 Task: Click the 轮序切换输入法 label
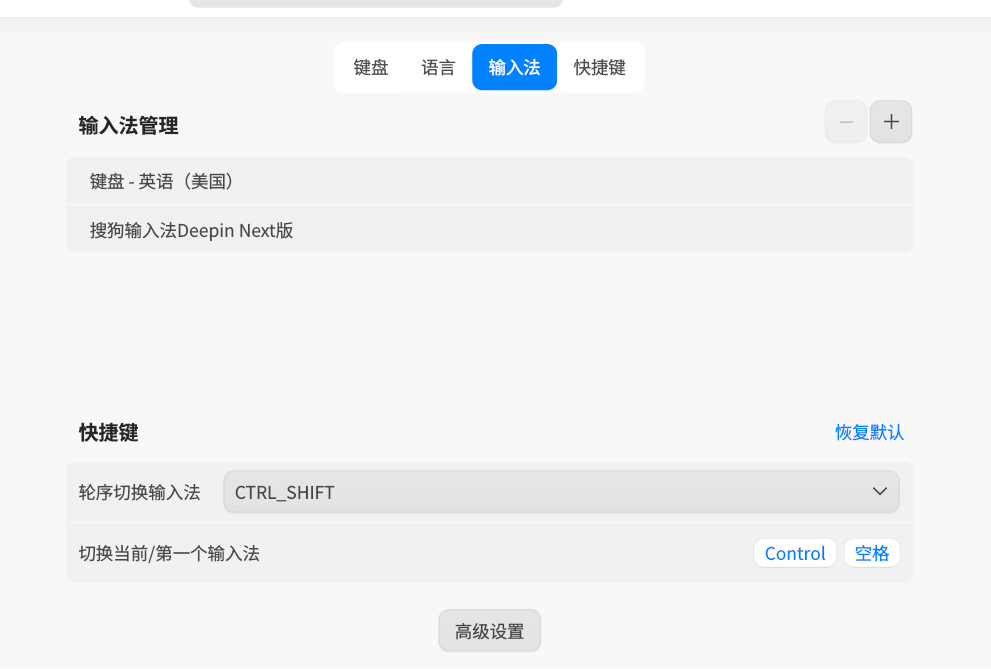pos(140,492)
